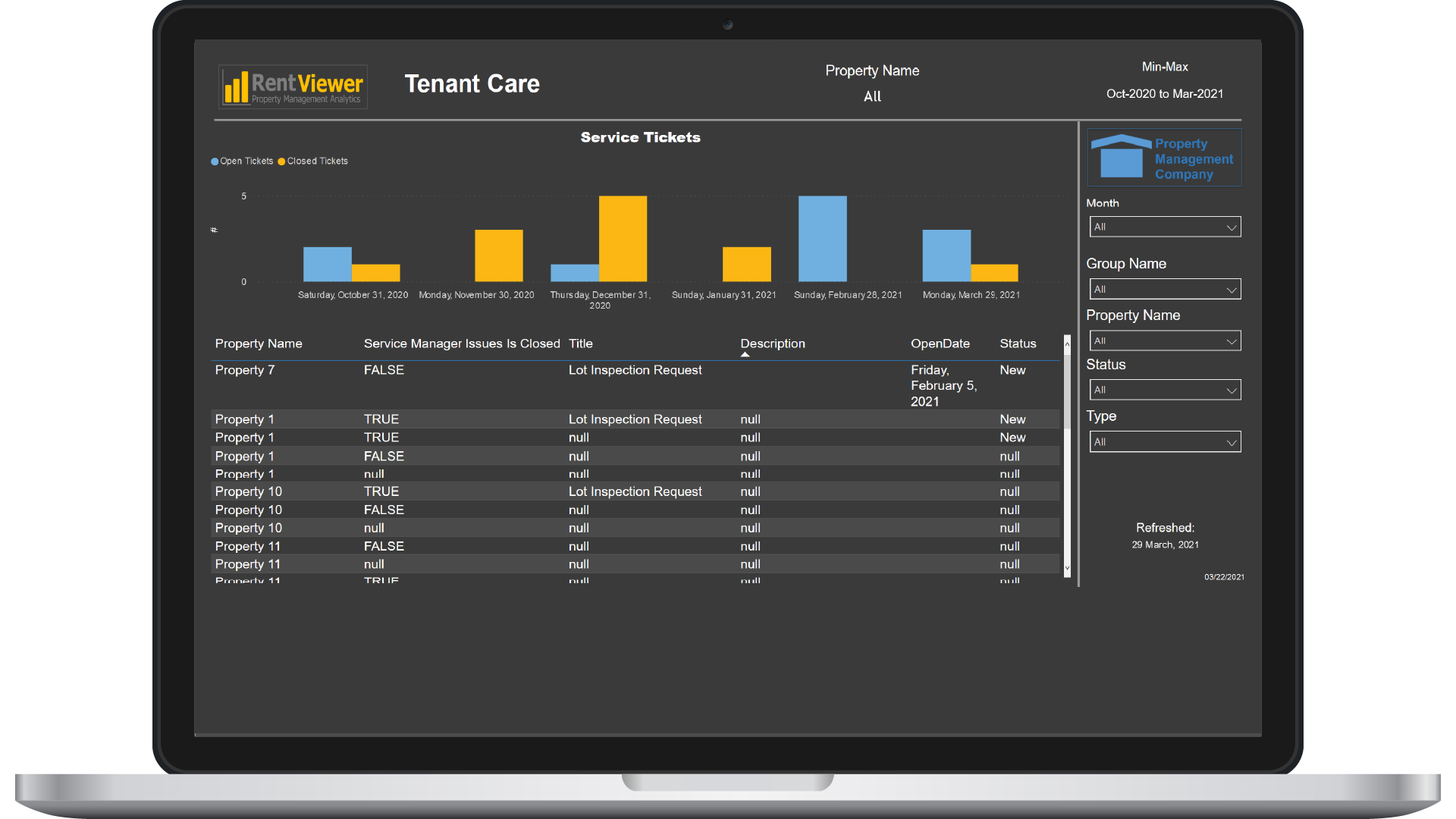Click the table scrollbar up arrow
Screen dimensions: 1456x819
(1067, 344)
